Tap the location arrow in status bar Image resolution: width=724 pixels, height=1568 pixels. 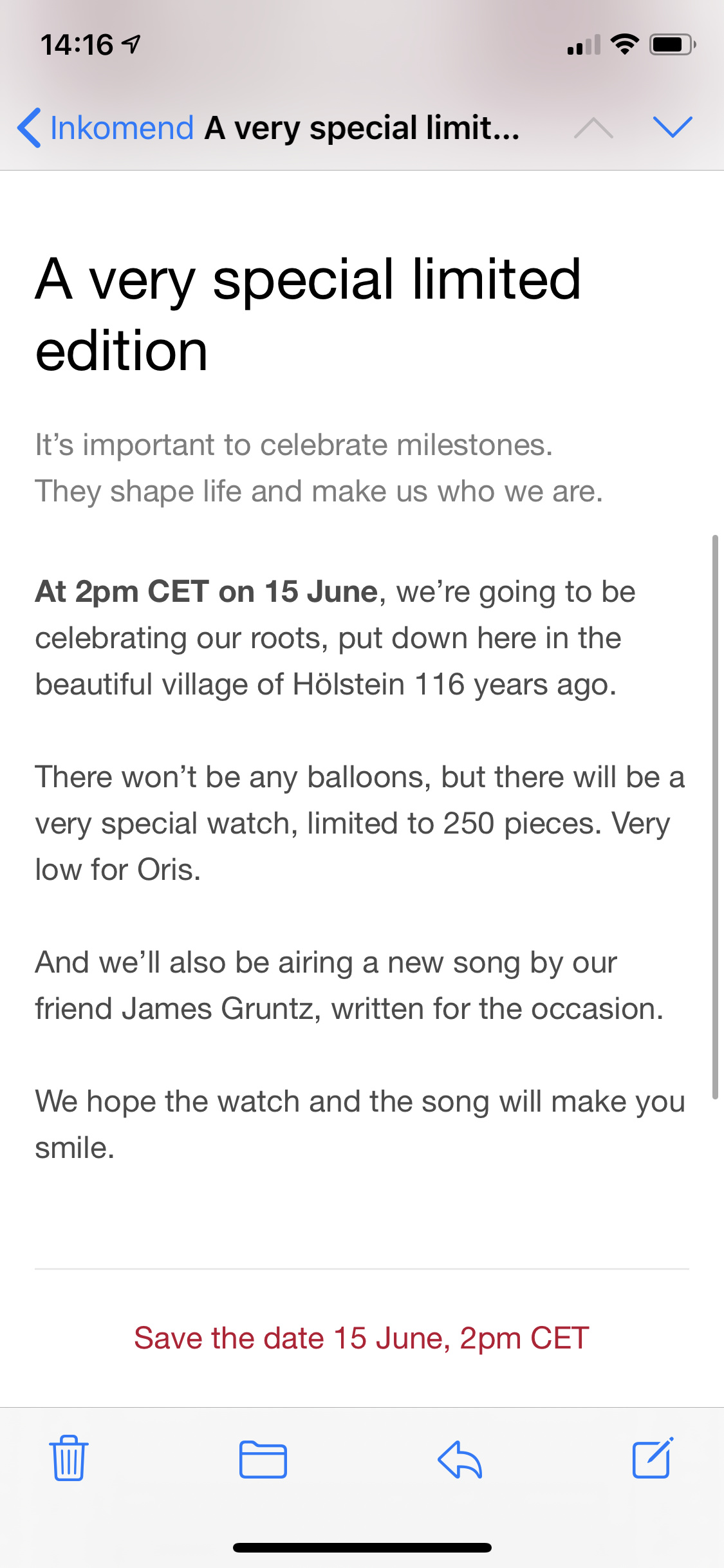point(131,44)
